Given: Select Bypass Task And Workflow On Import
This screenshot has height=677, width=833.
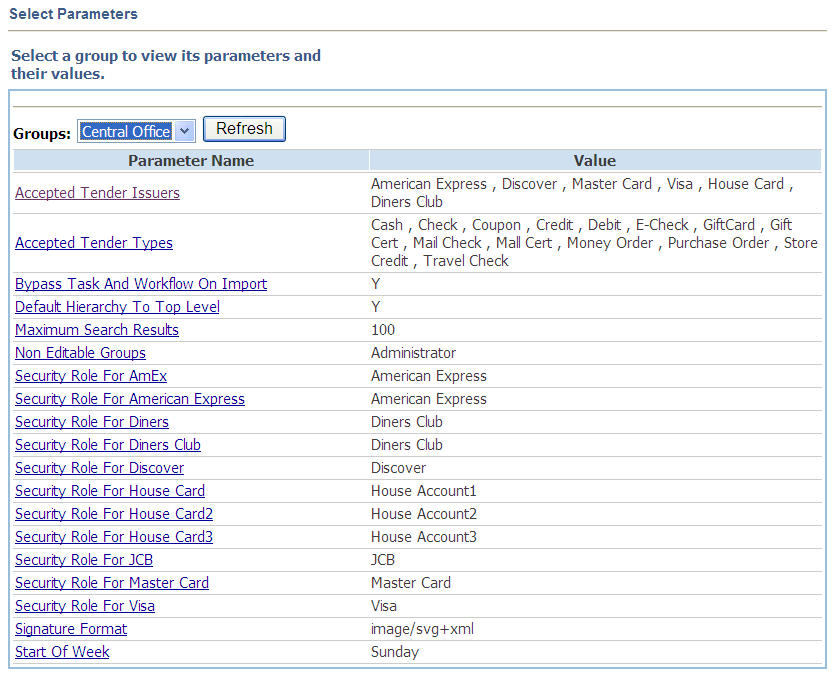Looking at the screenshot, I should 141,284.
